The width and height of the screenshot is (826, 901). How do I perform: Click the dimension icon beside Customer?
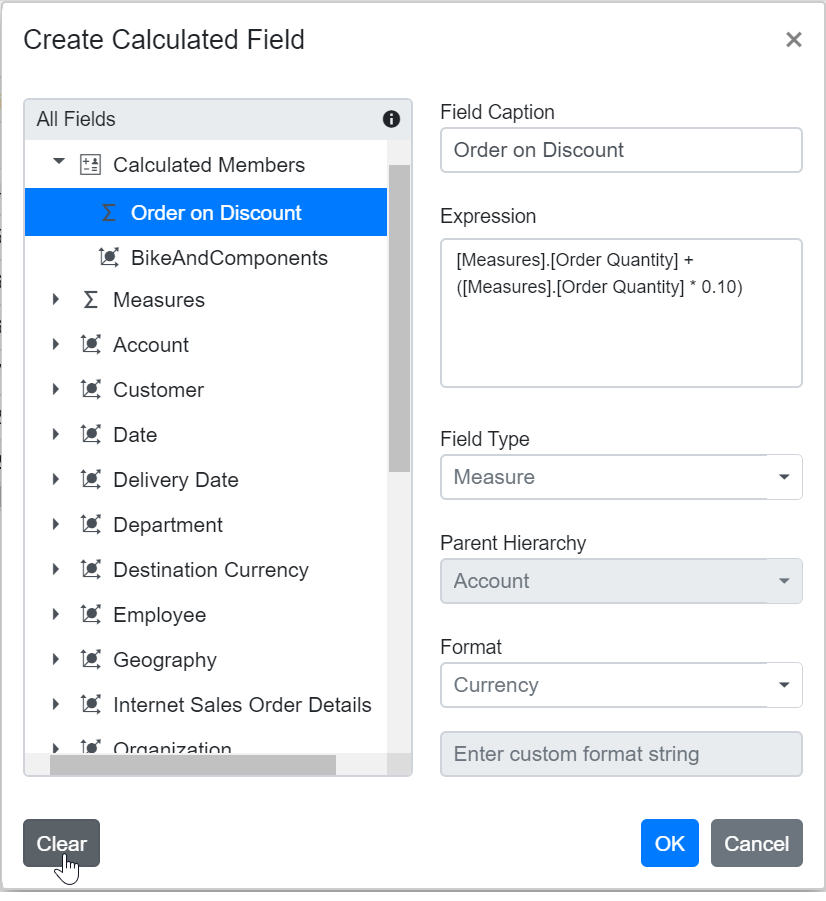[91, 389]
